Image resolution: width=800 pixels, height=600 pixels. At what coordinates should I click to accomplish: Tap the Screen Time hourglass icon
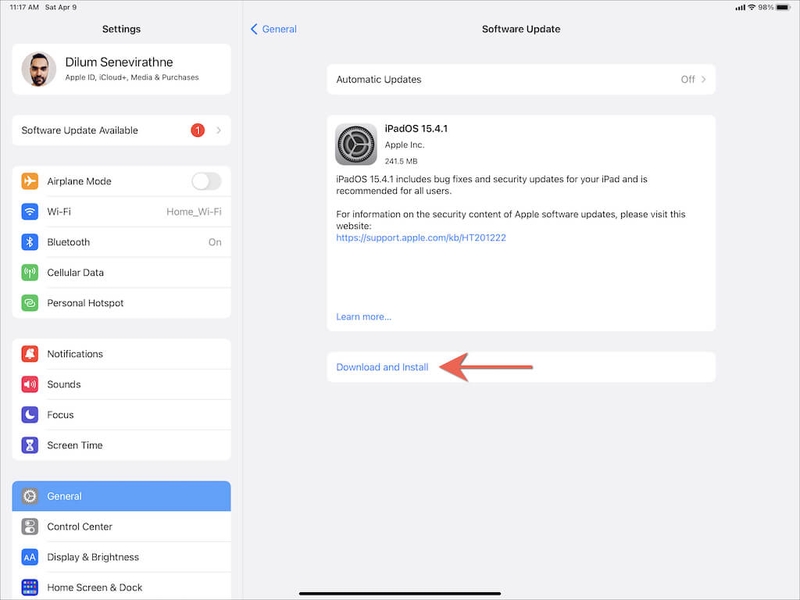30,445
